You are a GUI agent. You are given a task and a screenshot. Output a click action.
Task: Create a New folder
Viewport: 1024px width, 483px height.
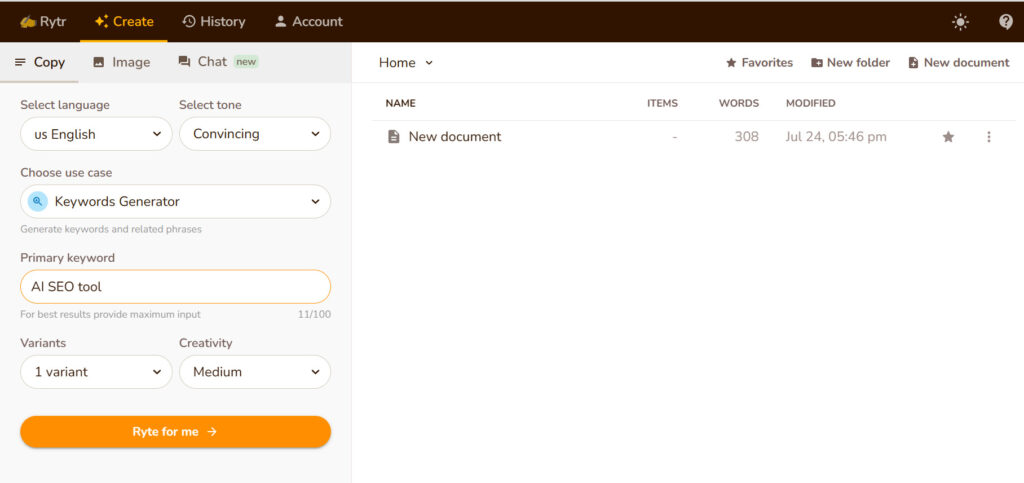pos(850,63)
